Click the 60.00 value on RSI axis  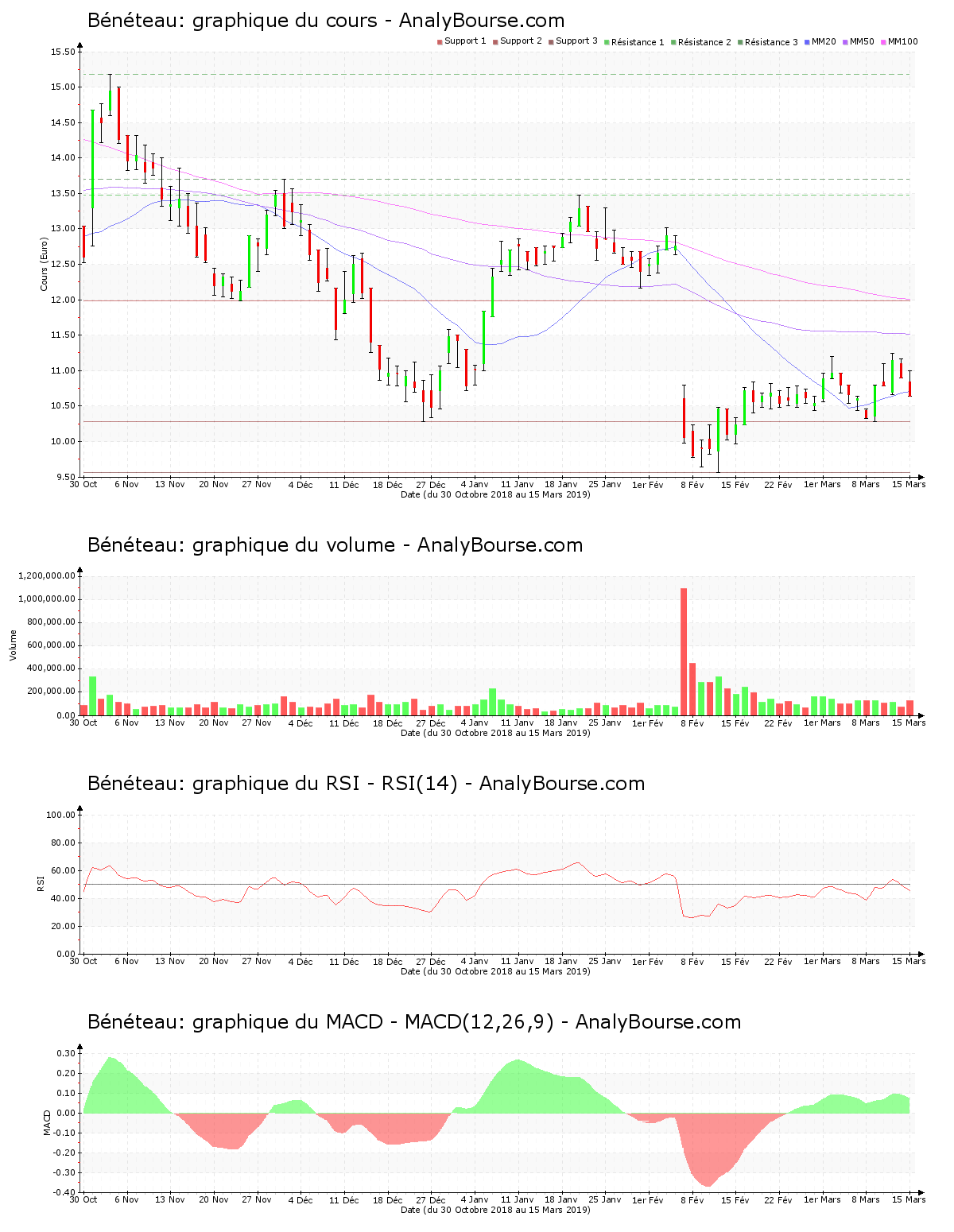(x=63, y=870)
